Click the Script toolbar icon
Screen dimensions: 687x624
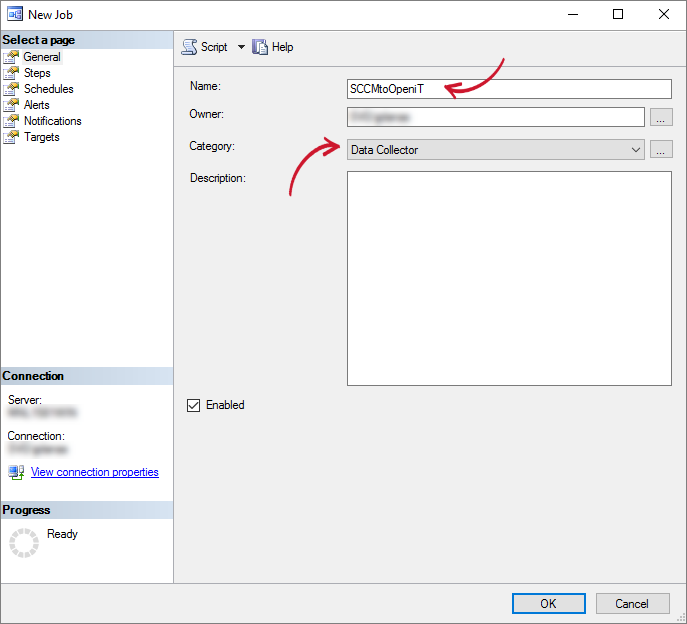pyautogui.click(x=190, y=47)
